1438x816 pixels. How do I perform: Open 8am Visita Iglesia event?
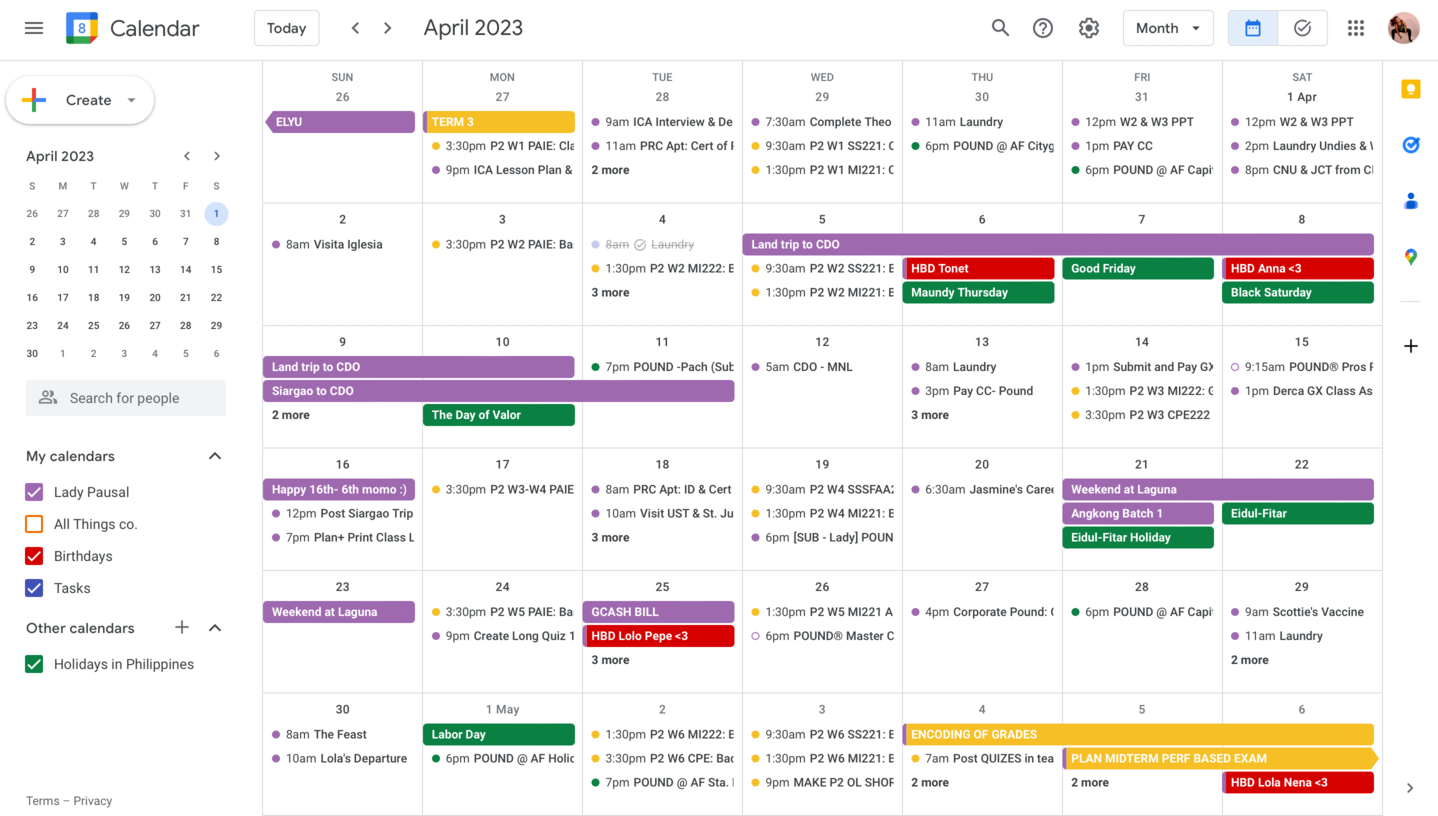[x=339, y=244]
